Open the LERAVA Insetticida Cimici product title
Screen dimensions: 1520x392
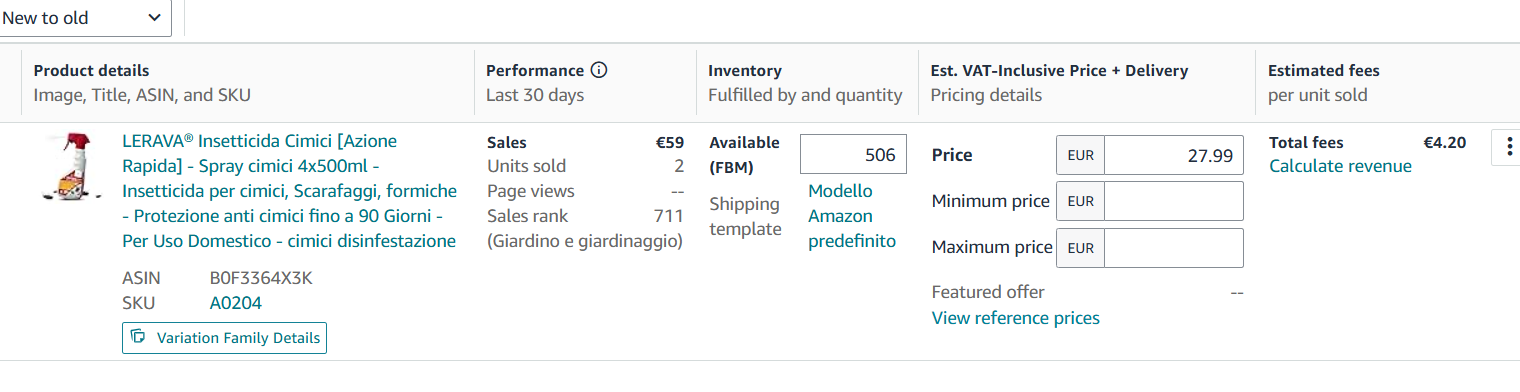pos(289,191)
